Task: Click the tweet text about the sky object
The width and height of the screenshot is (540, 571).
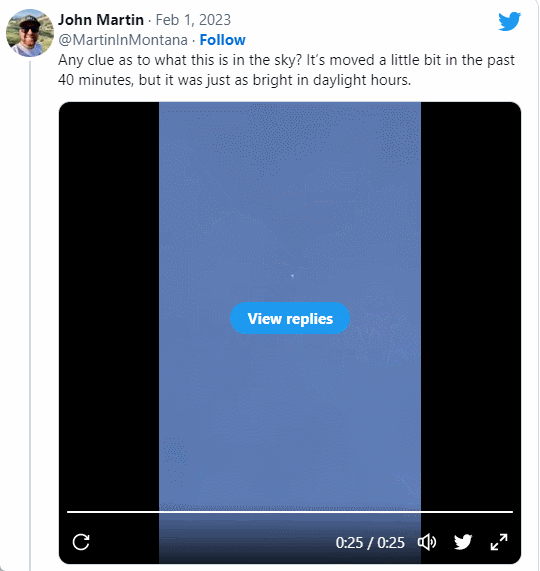Action: 286,70
